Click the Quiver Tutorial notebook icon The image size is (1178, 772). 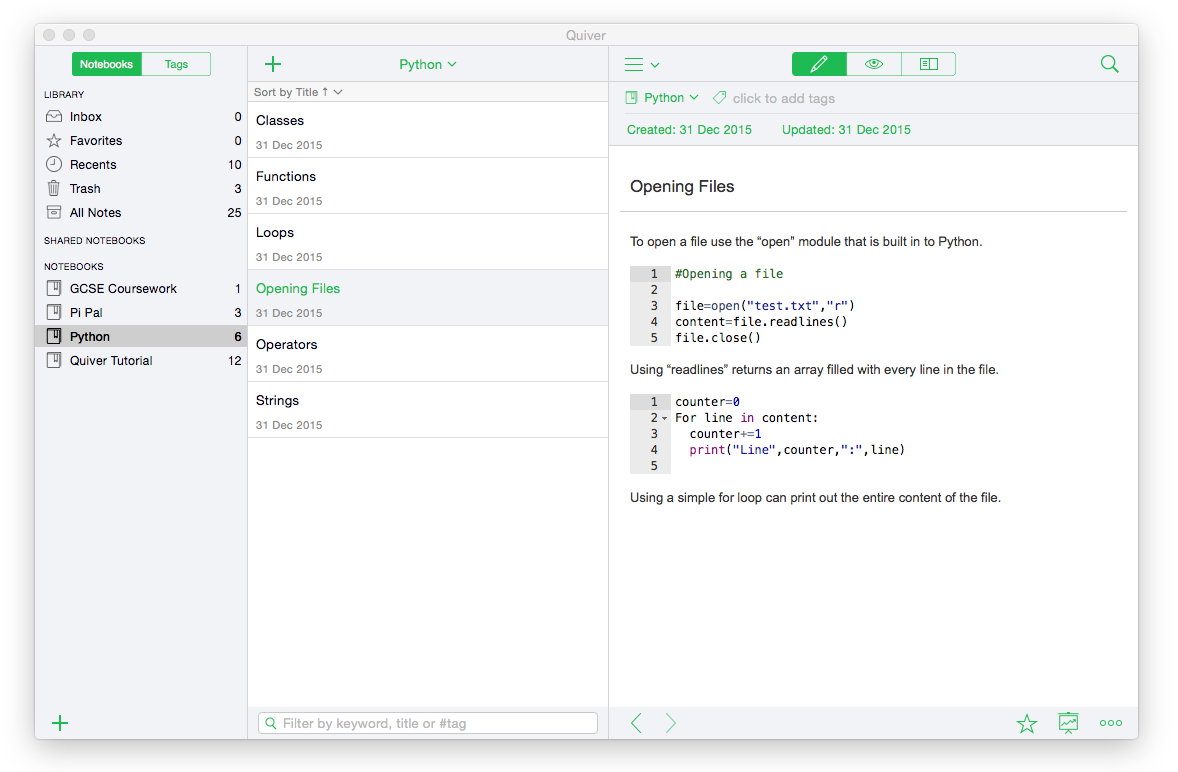(54, 360)
